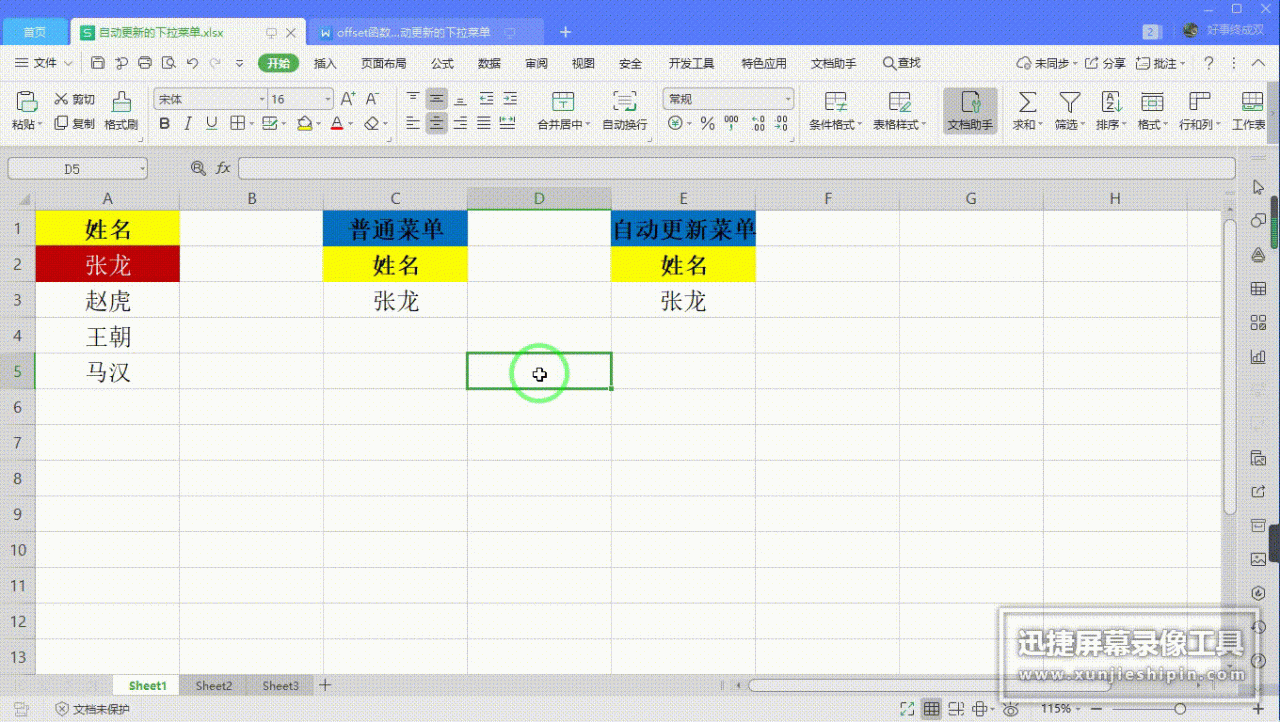Enter full screen view from status bar
This screenshot has width=1280, height=722.
(906, 709)
